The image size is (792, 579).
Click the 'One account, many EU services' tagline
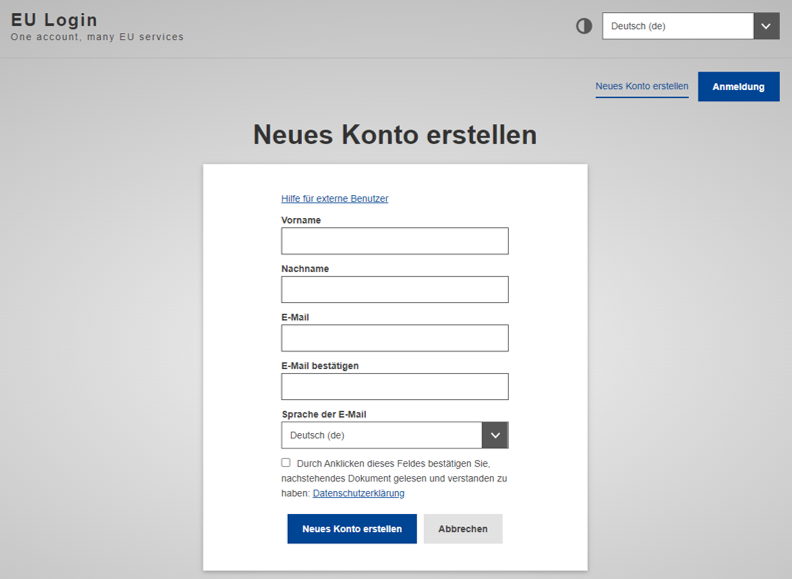(x=97, y=37)
